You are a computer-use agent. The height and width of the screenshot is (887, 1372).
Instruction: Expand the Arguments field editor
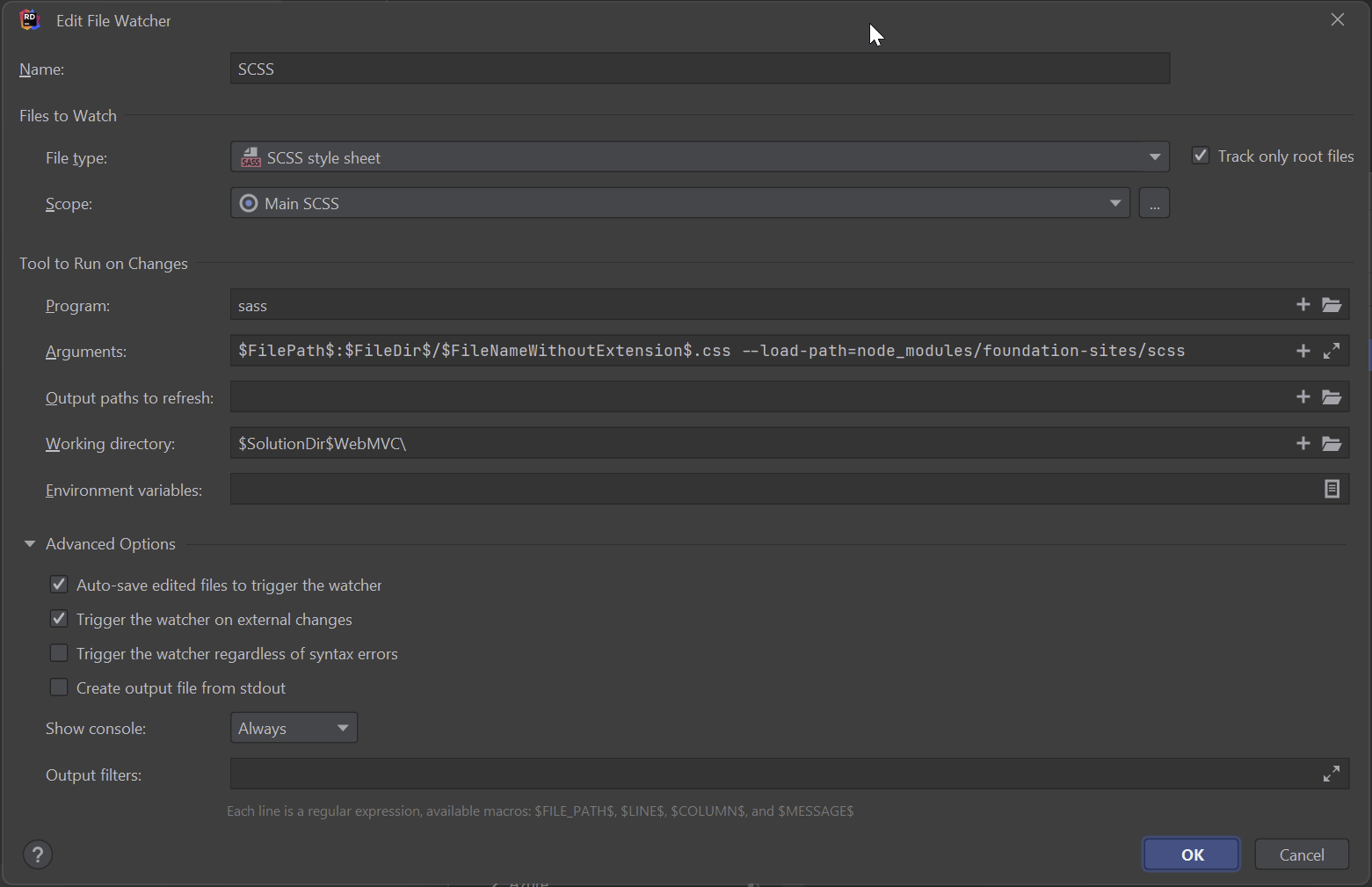point(1332,351)
